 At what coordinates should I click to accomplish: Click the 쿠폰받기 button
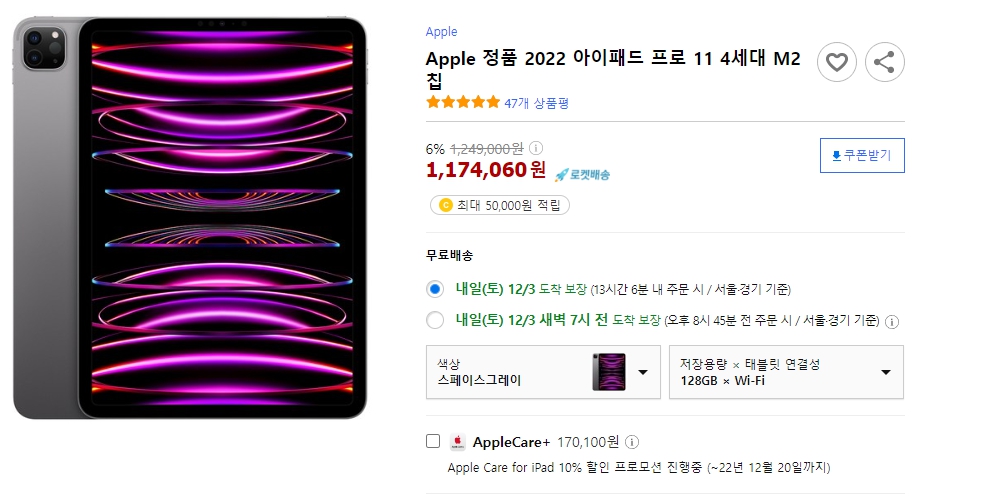tap(862, 155)
